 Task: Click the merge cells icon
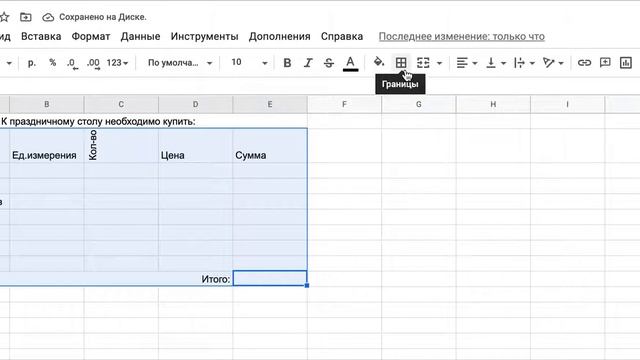coord(423,63)
